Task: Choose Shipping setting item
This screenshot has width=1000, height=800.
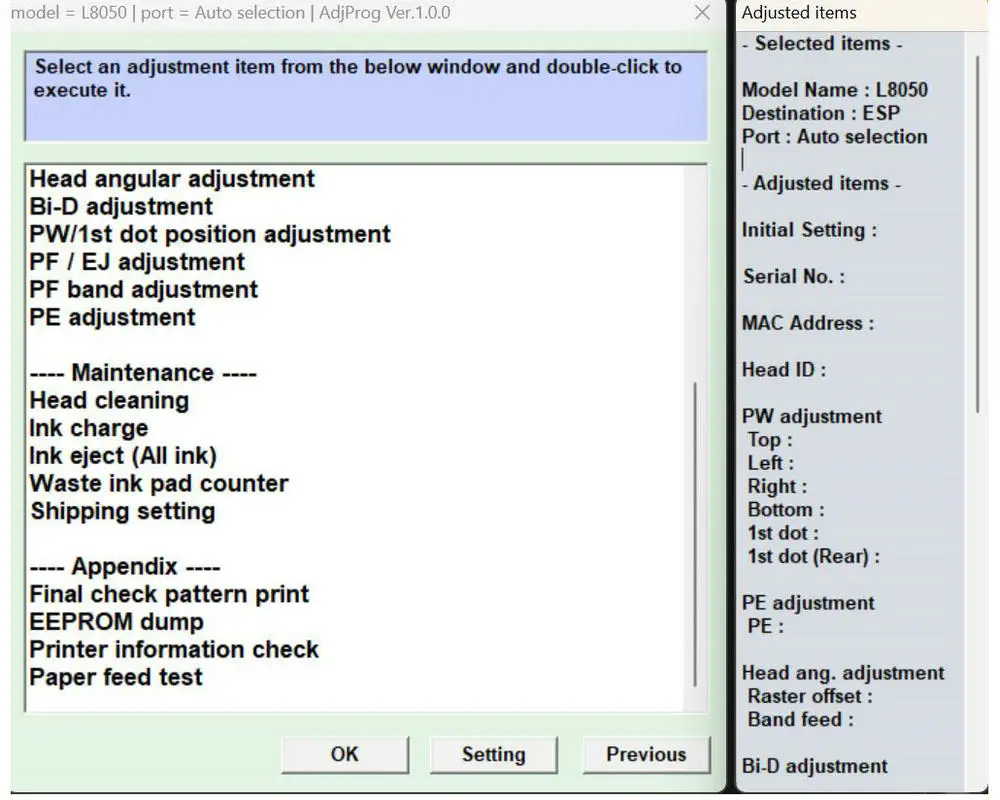Action: [122, 511]
